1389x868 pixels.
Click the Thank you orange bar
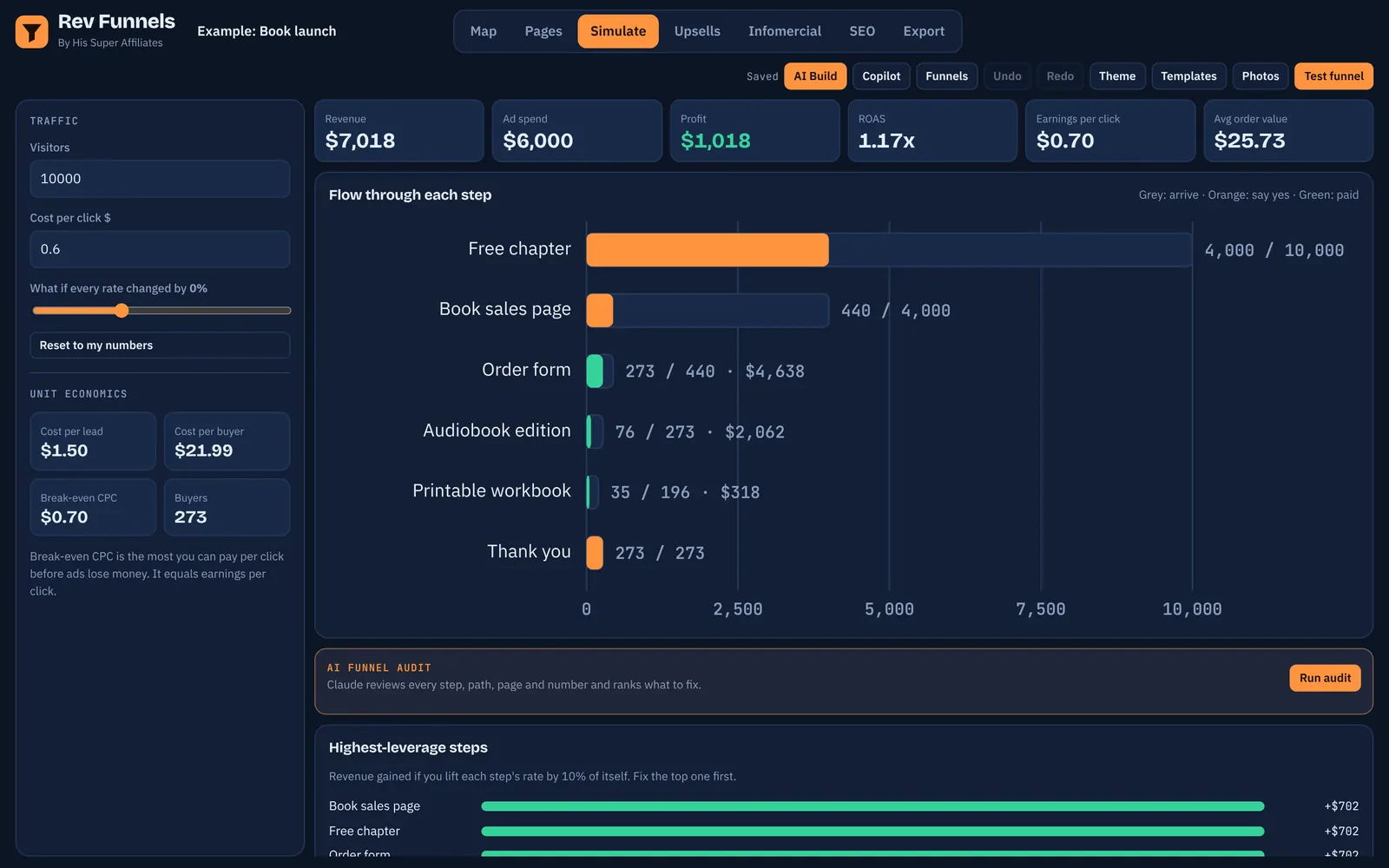(595, 553)
